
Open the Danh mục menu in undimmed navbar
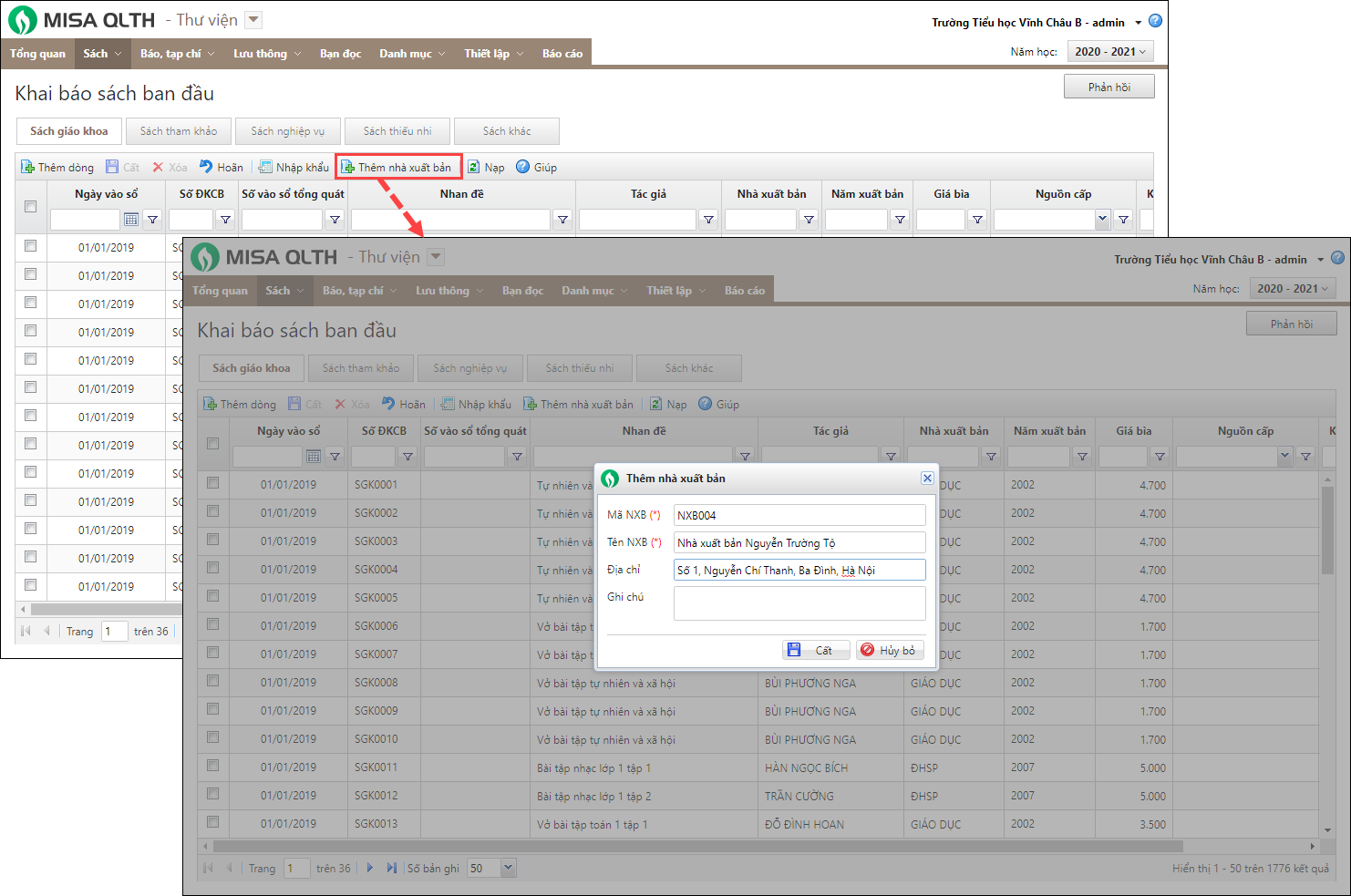[x=412, y=54]
